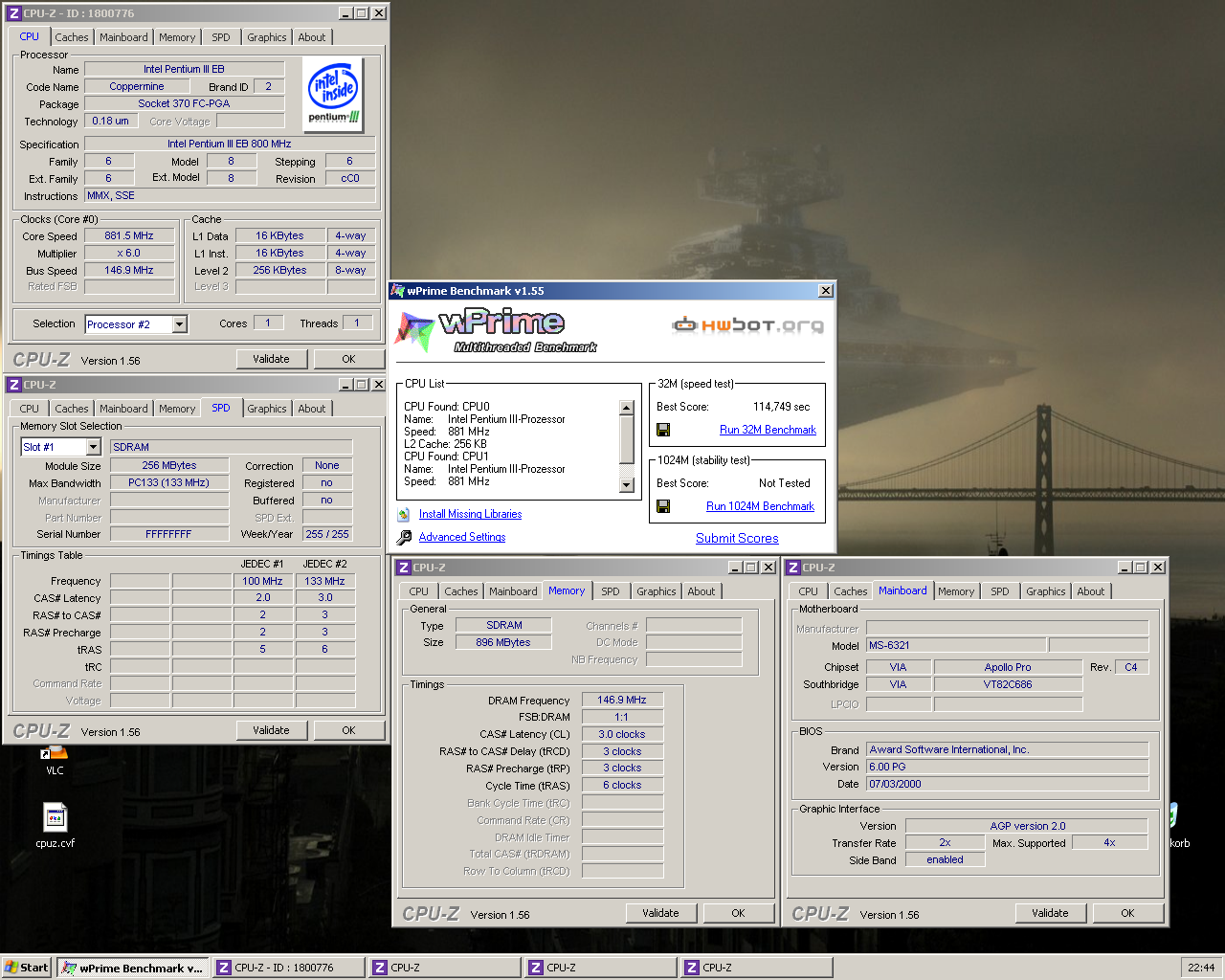Click the Package value Socket 370 FC-PGA
This screenshot has width=1225, height=980.
point(184,103)
